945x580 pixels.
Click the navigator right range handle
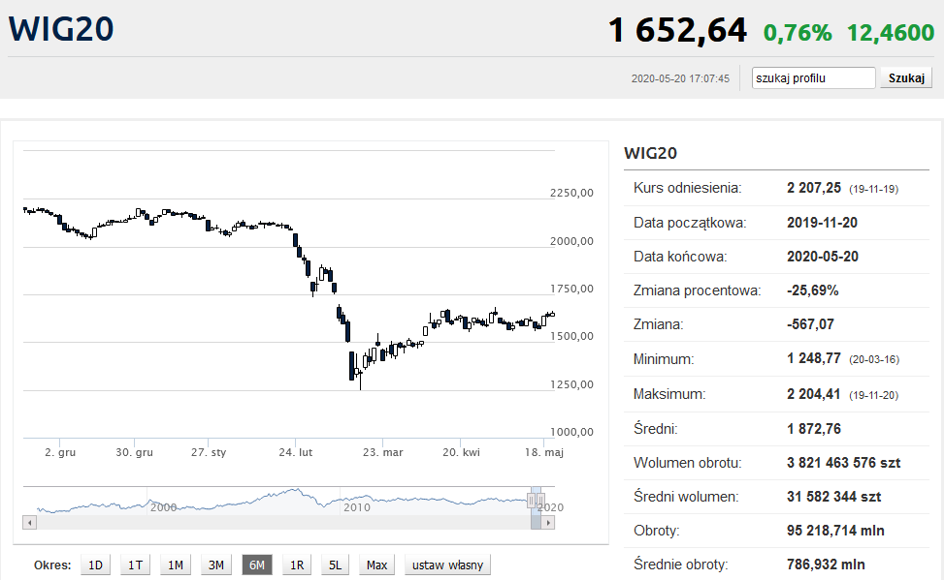pyautogui.click(x=541, y=500)
